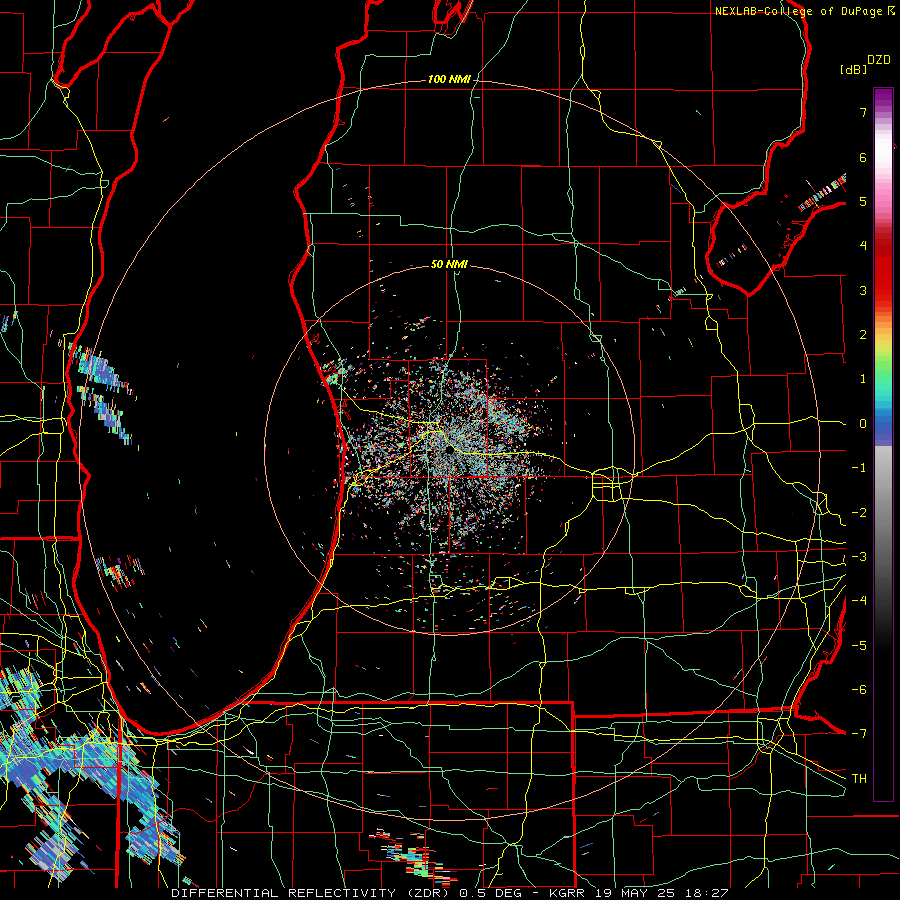The image size is (900, 900).
Task: Click the -2 value on the scale
Action: coord(859,513)
